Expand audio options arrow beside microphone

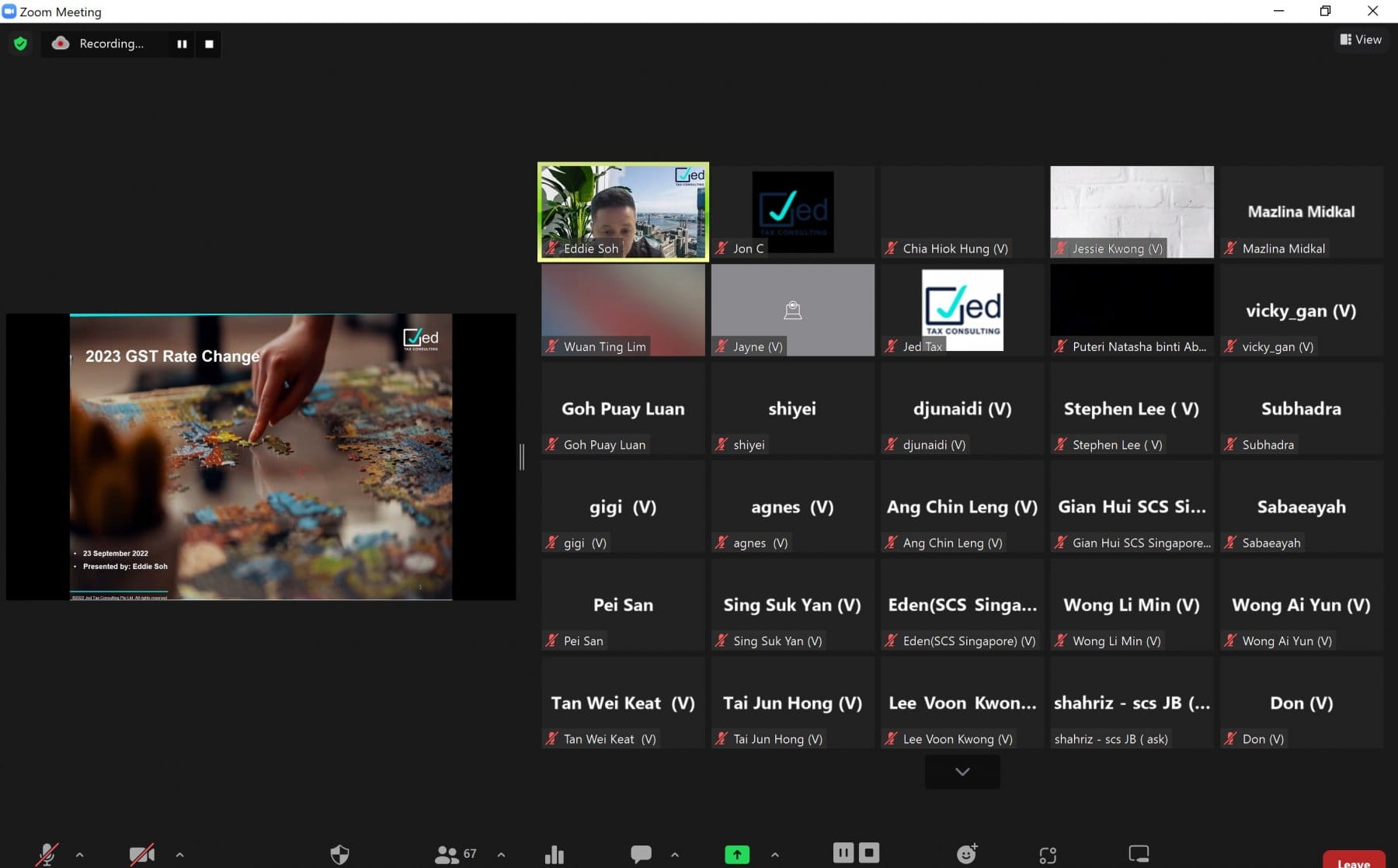(80, 854)
